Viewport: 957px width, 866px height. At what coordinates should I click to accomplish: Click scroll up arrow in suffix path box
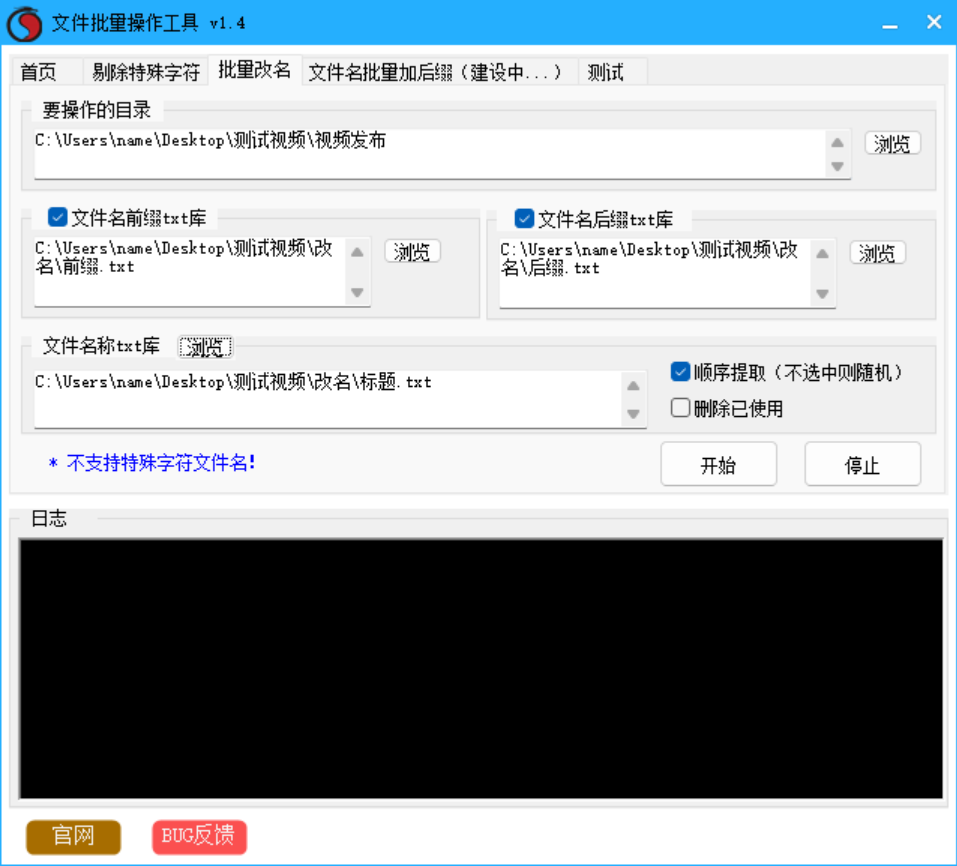point(822,254)
